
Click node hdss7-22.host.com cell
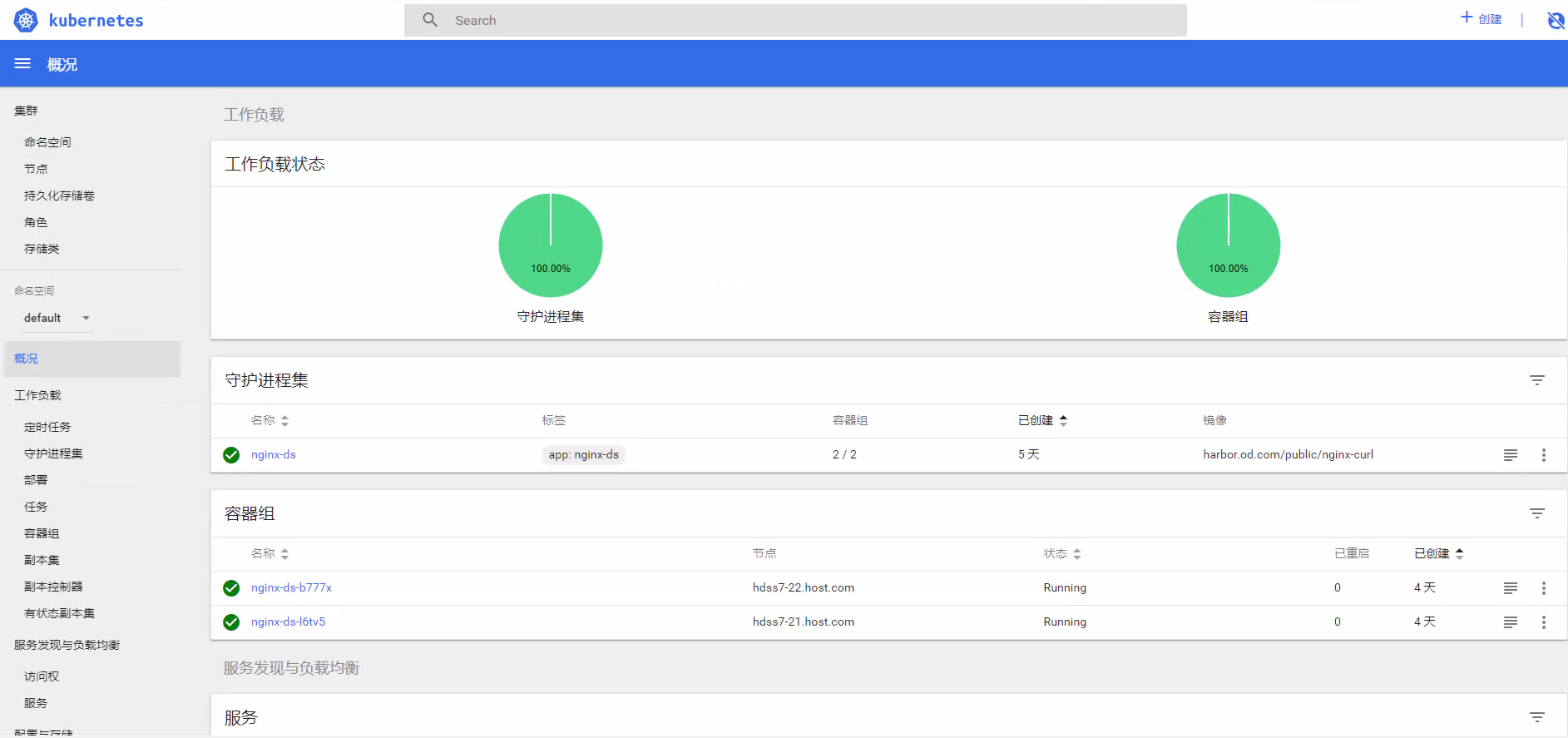[x=804, y=587]
